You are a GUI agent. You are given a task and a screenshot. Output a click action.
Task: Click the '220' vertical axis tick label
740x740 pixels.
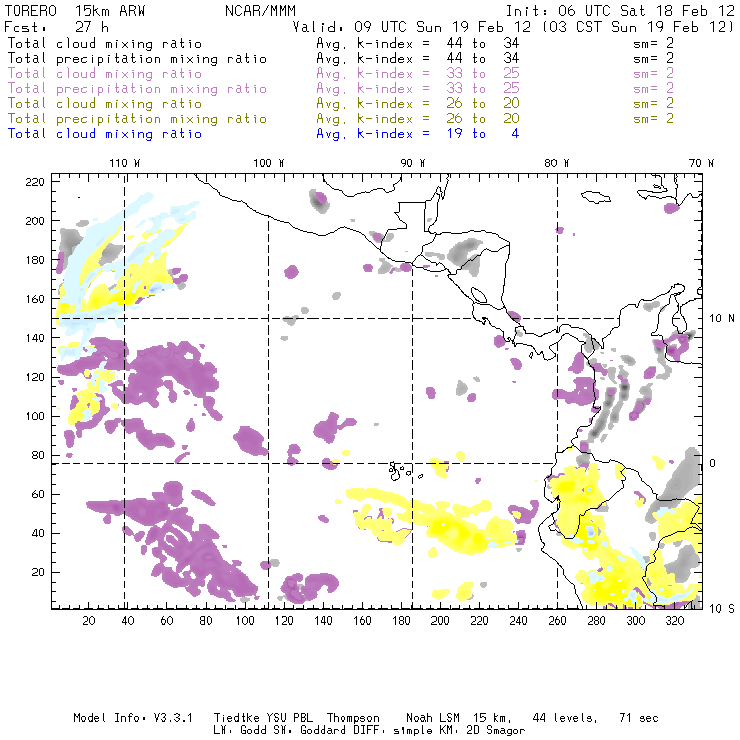click(35, 182)
